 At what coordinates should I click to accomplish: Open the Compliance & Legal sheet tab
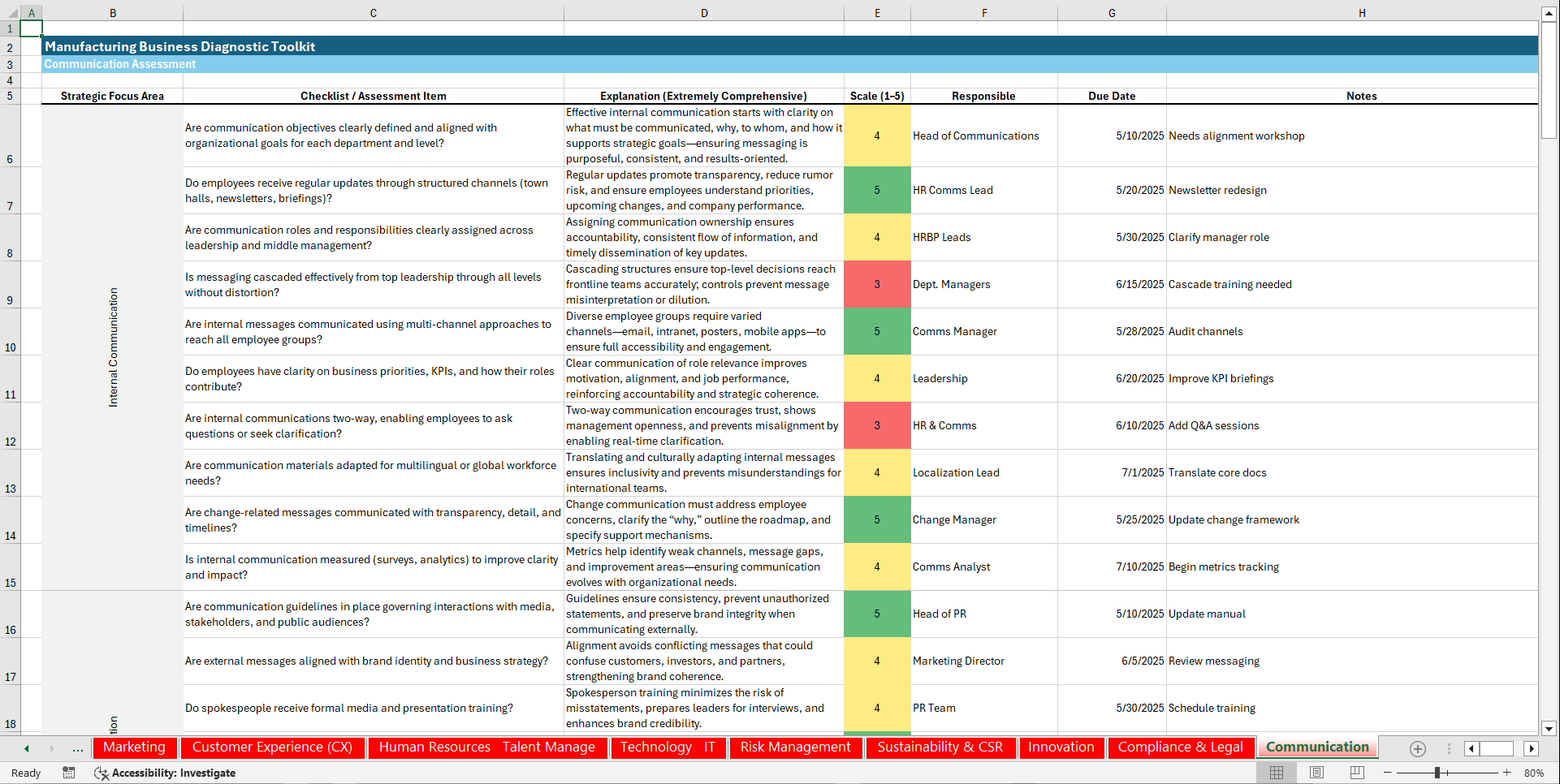pyautogui.click(x=1181, y=747)
